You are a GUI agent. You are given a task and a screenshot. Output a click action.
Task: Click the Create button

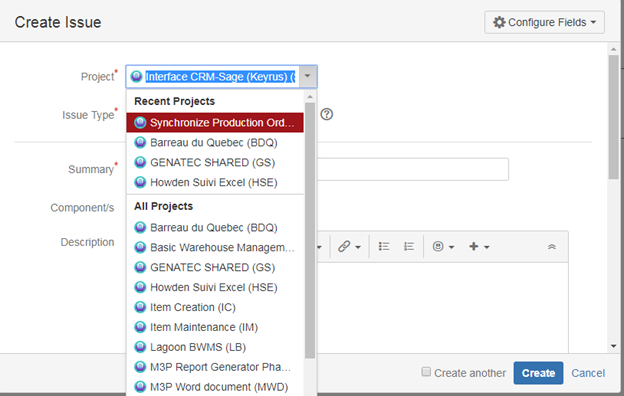point(538,373)
